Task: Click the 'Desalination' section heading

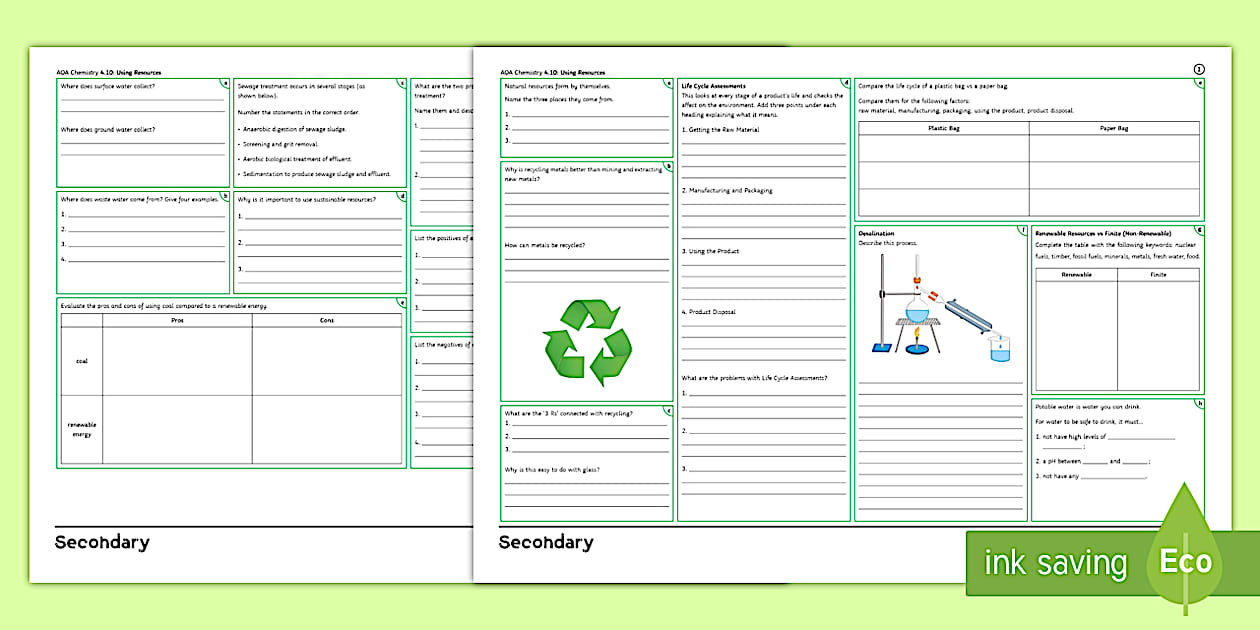Action: [876, 233]
